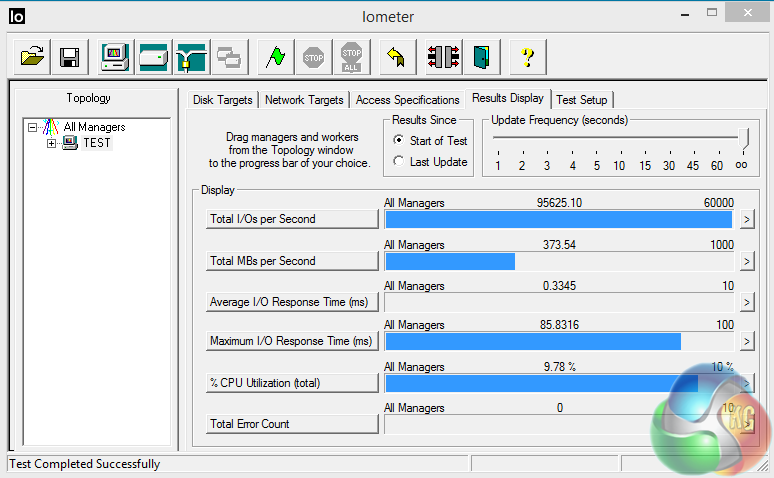This screenshot has height=478, width=774.
Task: Open the About Iometer help icon
Action: tap(528, 57)
